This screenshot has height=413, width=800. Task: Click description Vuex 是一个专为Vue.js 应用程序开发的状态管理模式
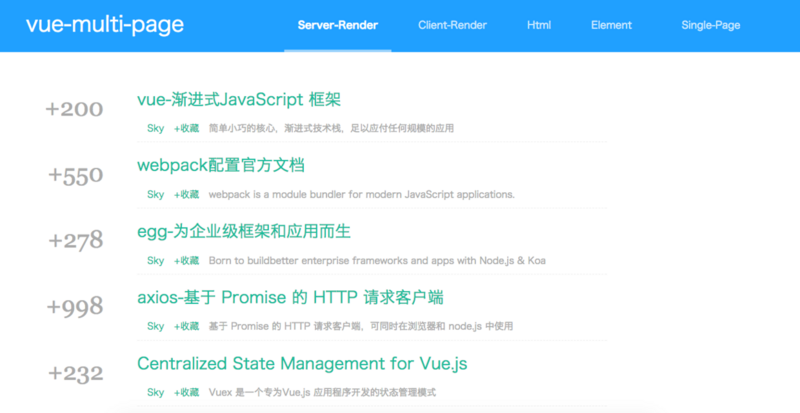[322, 393]
